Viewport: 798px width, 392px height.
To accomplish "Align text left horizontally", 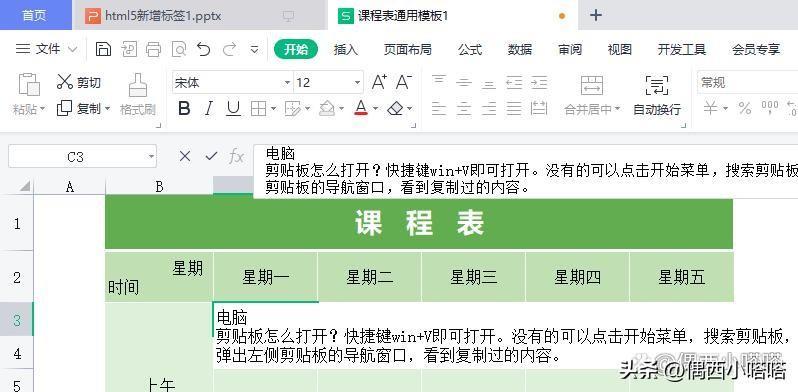I will [x=439, y=108].
